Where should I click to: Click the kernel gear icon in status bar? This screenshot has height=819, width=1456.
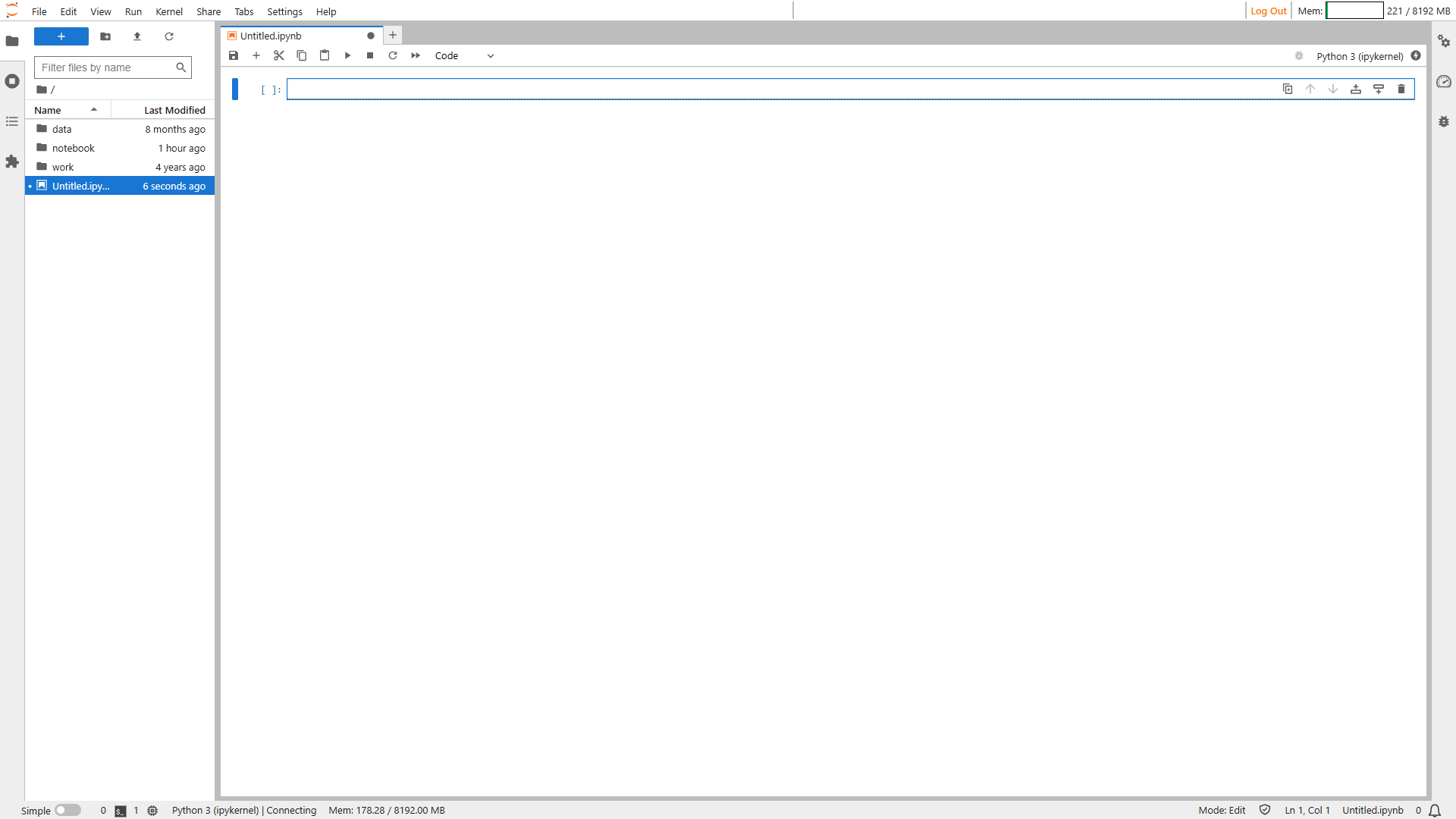[x=152, y=811]
